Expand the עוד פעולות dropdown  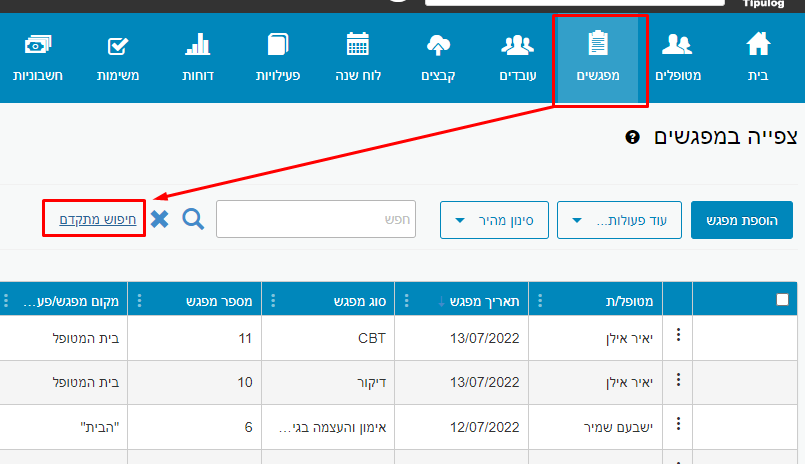[x=619, y=220]
